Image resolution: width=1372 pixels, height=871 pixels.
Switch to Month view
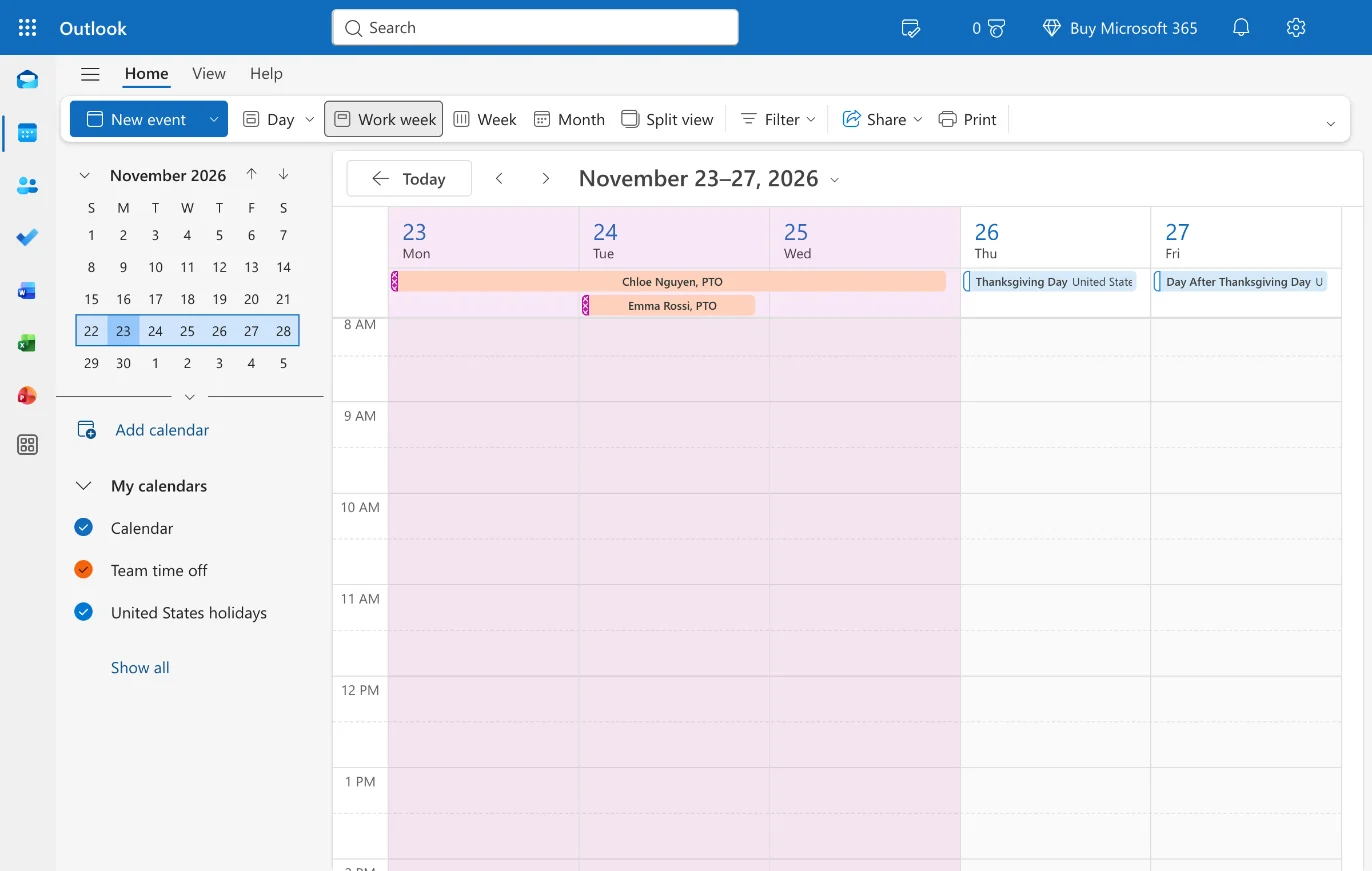point(569,119)
